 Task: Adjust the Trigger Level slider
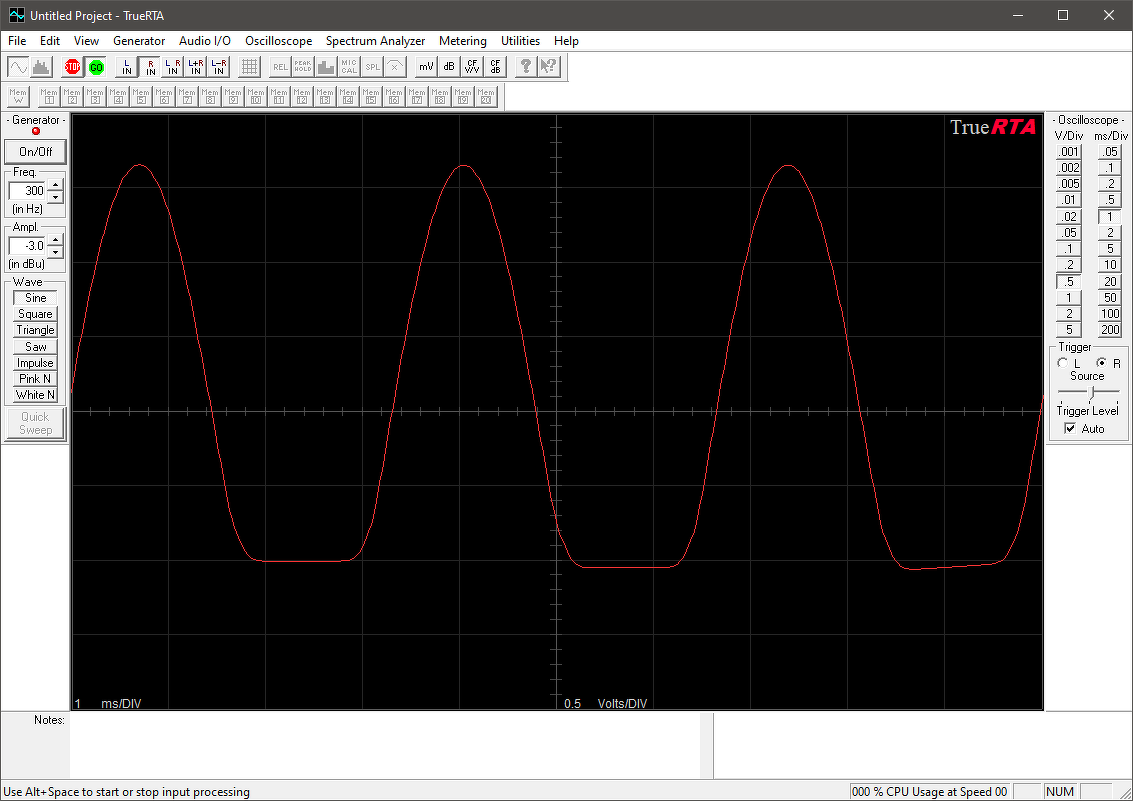pyautogui.click(x=1093, y=391)
